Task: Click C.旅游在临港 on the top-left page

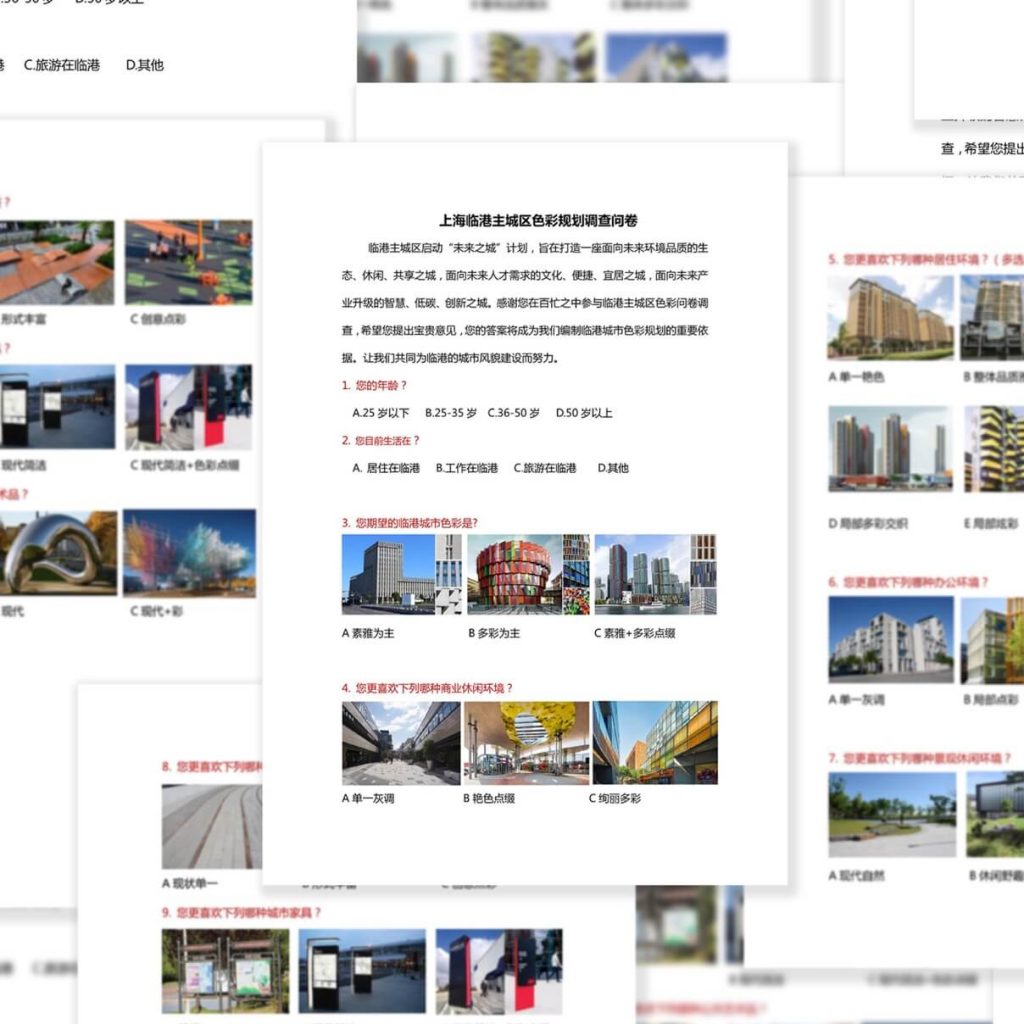Action: [62, 65]
